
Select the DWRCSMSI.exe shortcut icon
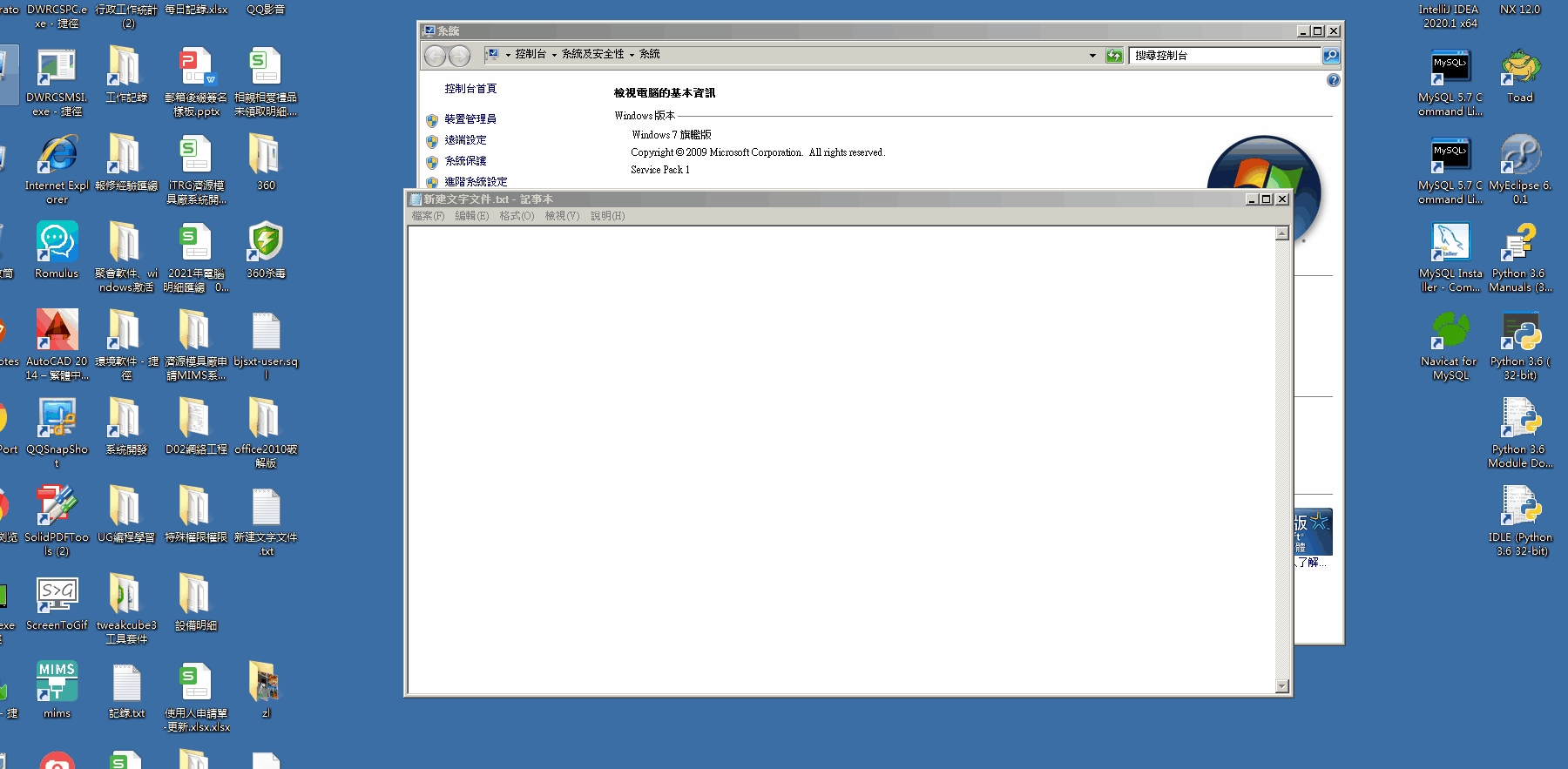[57, 83]
